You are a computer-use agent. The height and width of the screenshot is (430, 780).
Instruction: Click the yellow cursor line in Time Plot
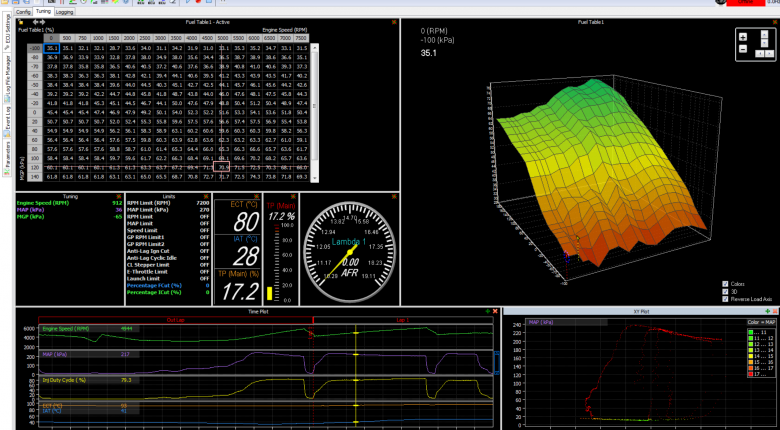click(x=356, y=376)
